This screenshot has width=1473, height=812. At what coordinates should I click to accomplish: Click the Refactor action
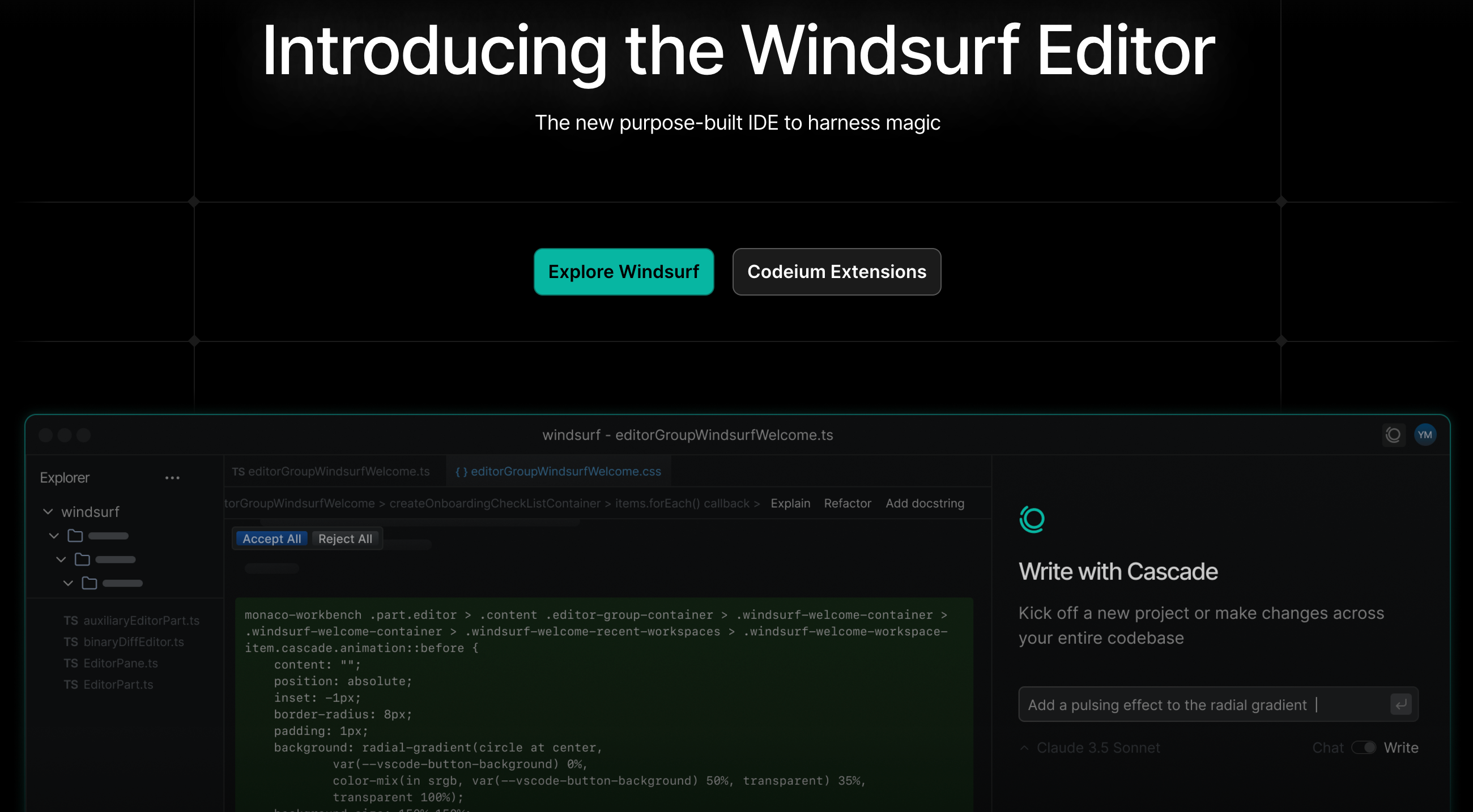848,503
